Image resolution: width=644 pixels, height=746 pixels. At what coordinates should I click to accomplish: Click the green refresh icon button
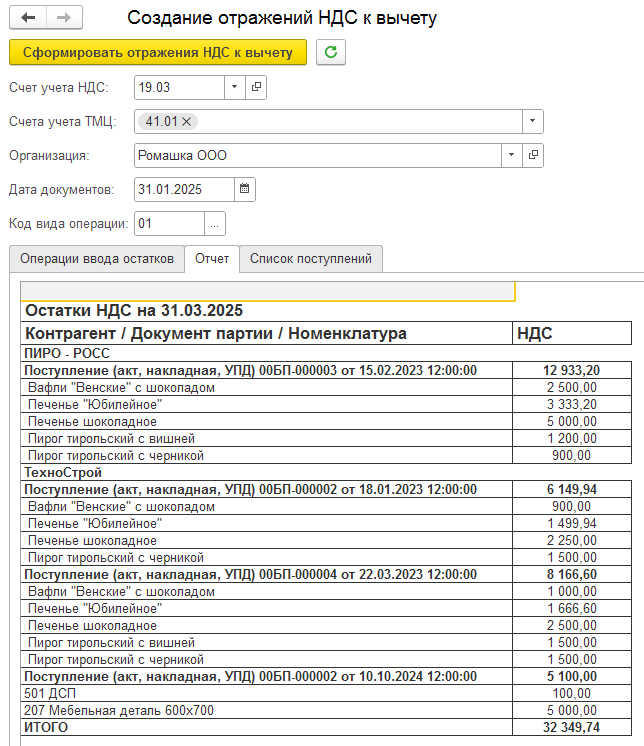(x=331, y=52)
